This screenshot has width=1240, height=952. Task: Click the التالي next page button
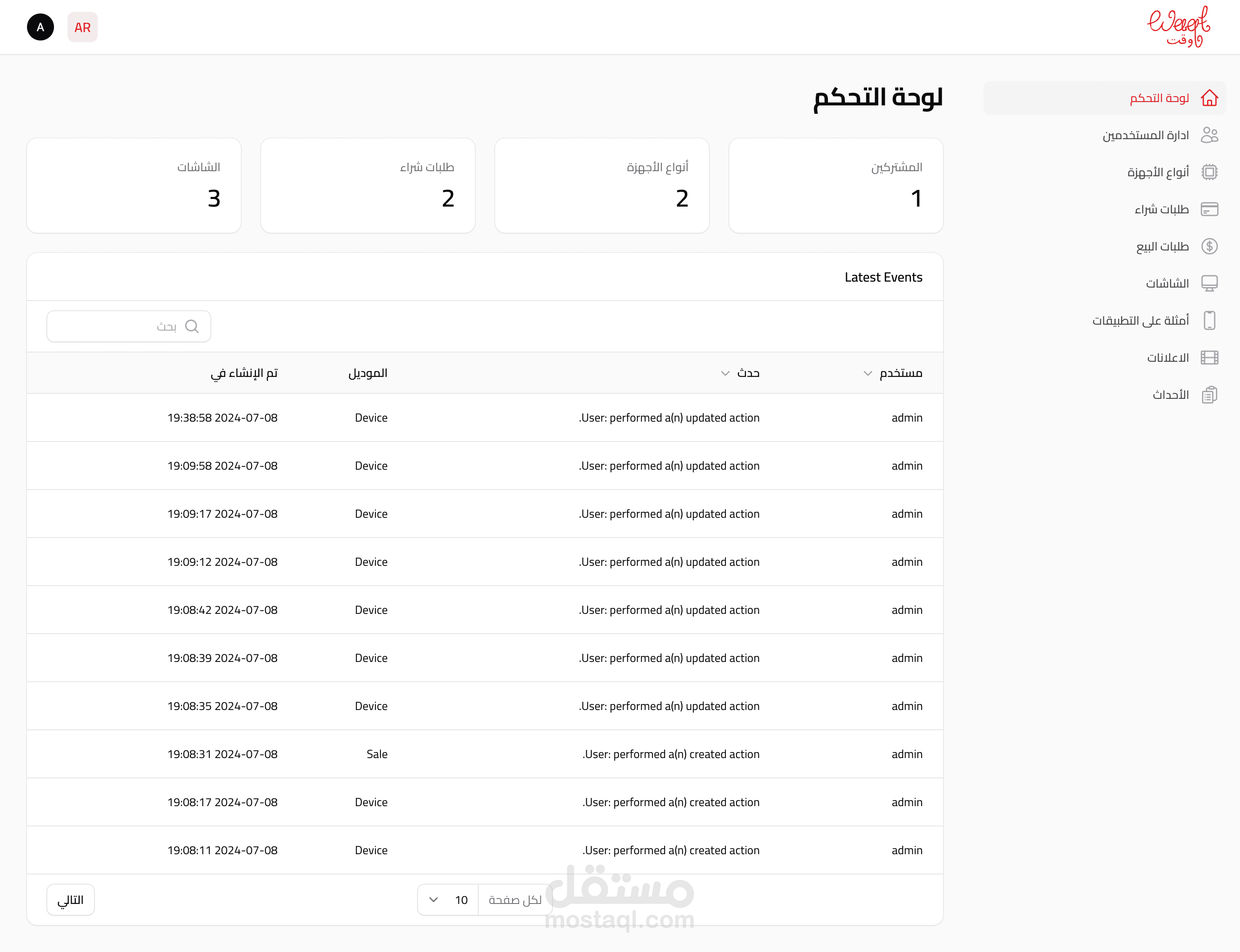coord(70,900)
